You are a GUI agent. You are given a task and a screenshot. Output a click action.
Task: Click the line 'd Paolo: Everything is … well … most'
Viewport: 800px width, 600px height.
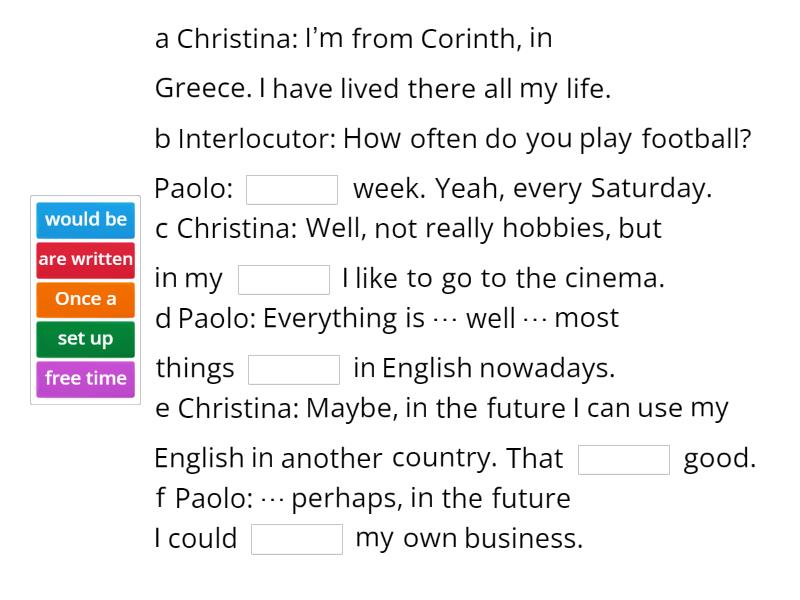[x=387, y=319]
